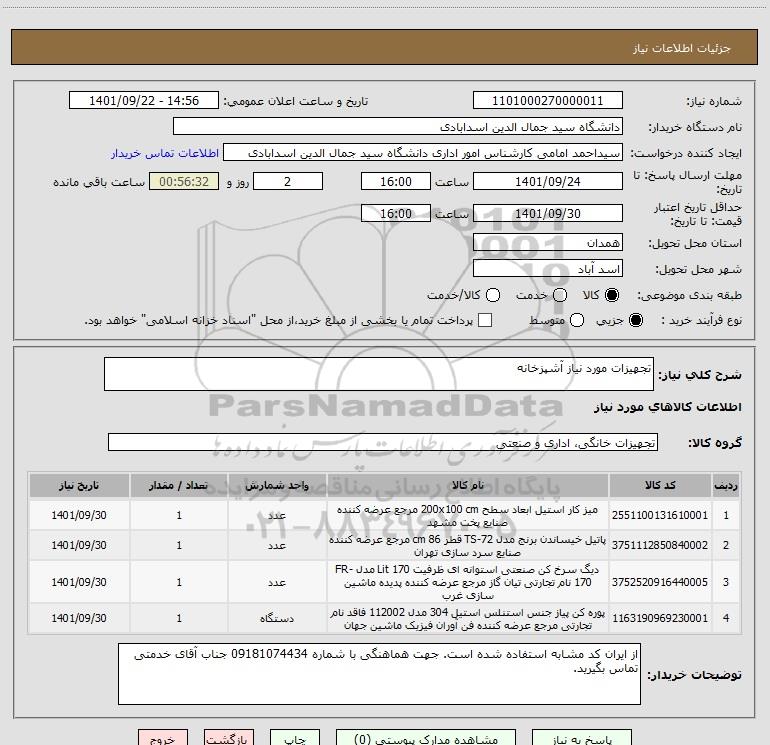Click price validity date 1401/09/30 field
The height and width of the screenshot is (745, 770).
click(548, 213)
